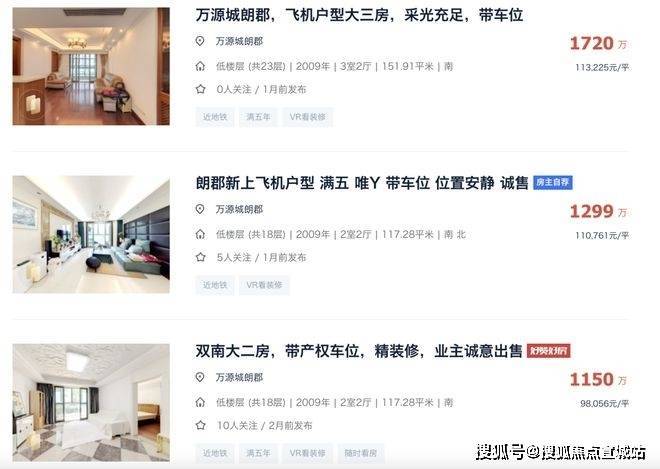Select 随时看房 tag on third listing
Screen dimensions: 660x469
coord(361,453)
